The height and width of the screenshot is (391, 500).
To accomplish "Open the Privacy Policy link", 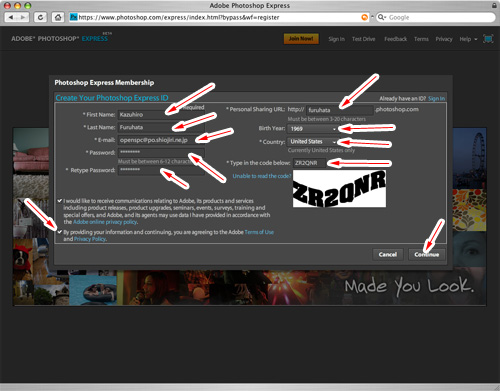I will coord(90,239).
